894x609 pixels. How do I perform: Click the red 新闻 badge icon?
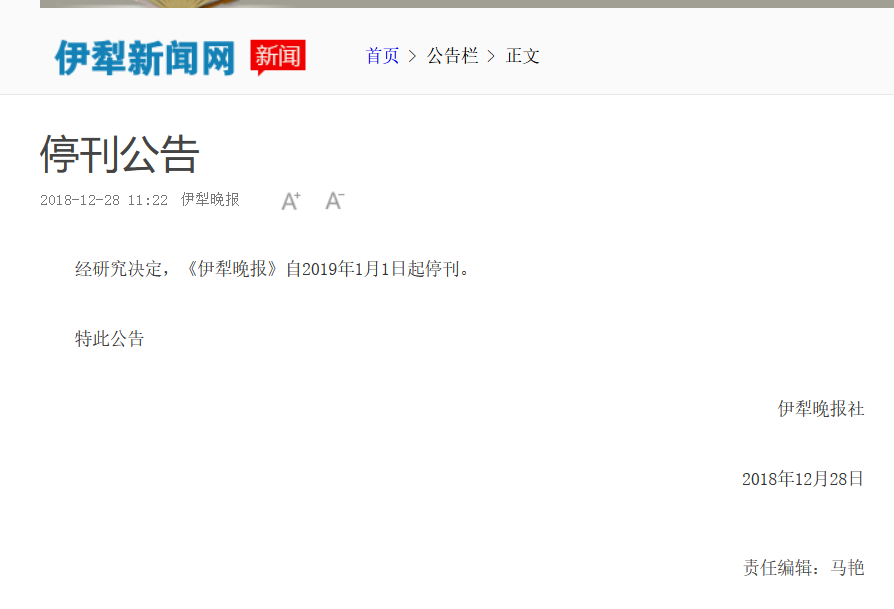(x=277, y=56)
